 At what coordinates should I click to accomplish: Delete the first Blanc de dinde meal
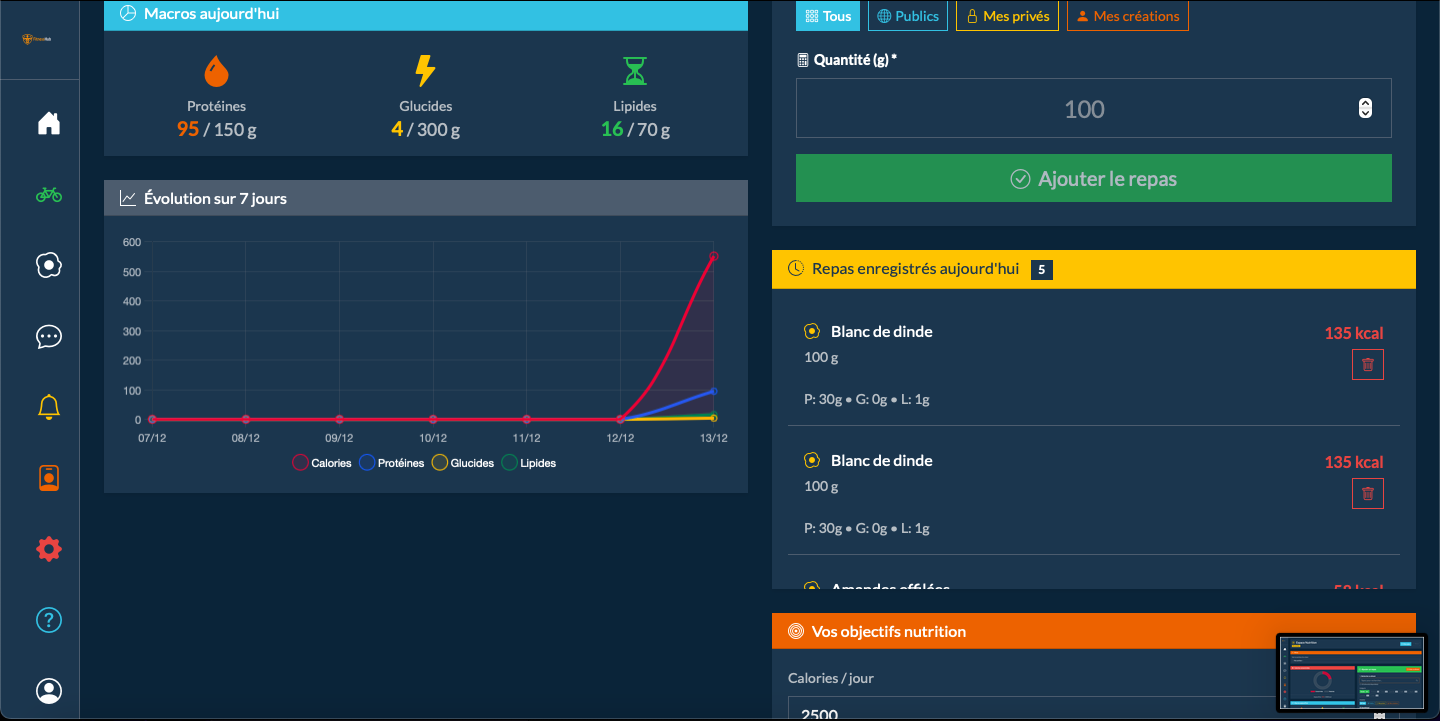(x=1367, y=365)
